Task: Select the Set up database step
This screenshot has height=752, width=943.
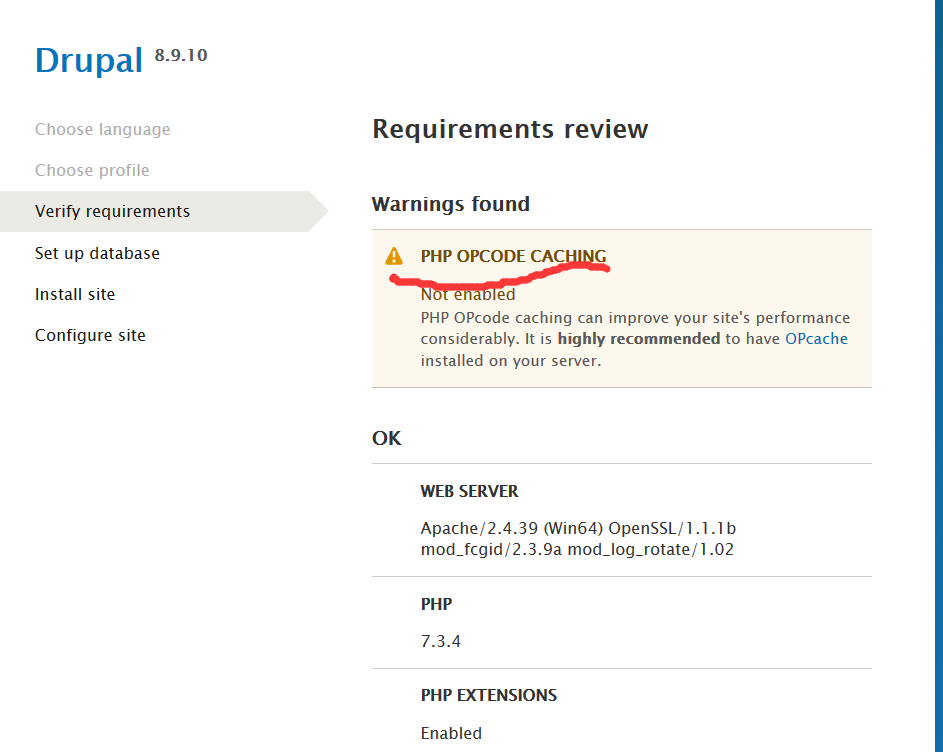Action: click(x=96, y=253)
